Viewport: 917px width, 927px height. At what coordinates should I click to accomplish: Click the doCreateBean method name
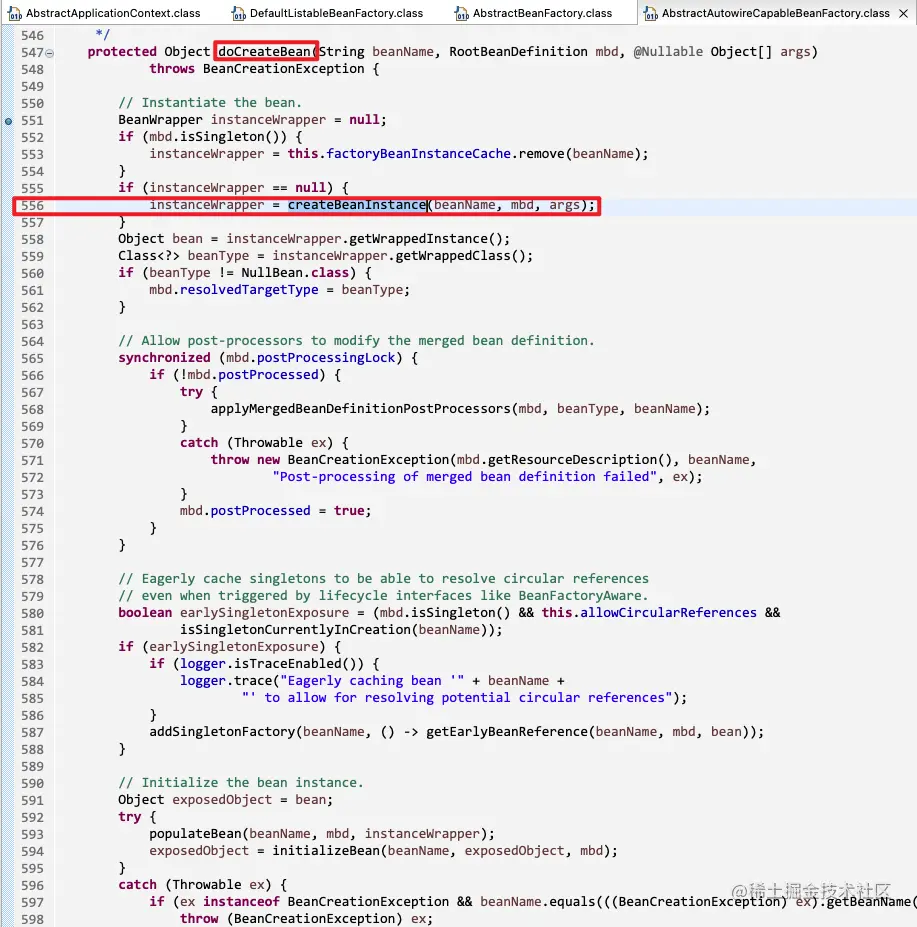point(264,51)
